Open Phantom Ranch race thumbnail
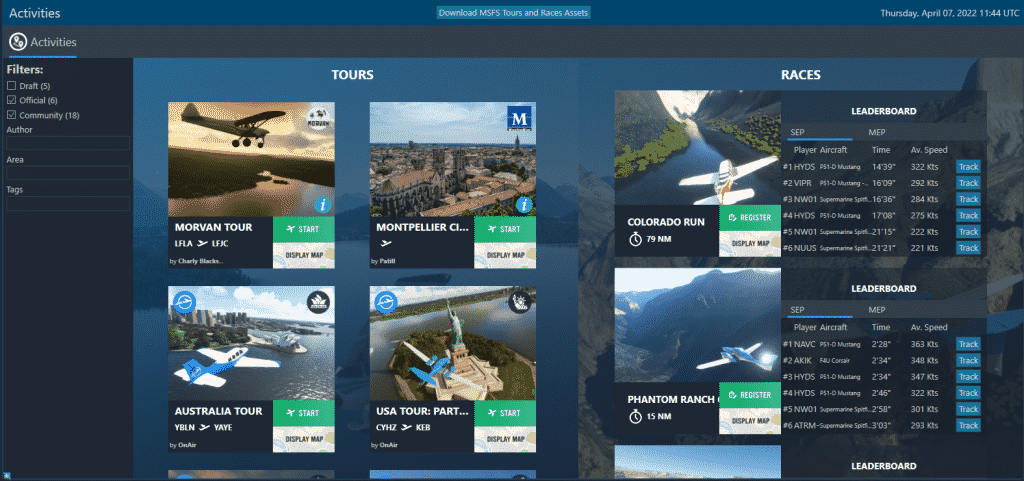Screen dimensions: 1024x481 click(697, 326)
